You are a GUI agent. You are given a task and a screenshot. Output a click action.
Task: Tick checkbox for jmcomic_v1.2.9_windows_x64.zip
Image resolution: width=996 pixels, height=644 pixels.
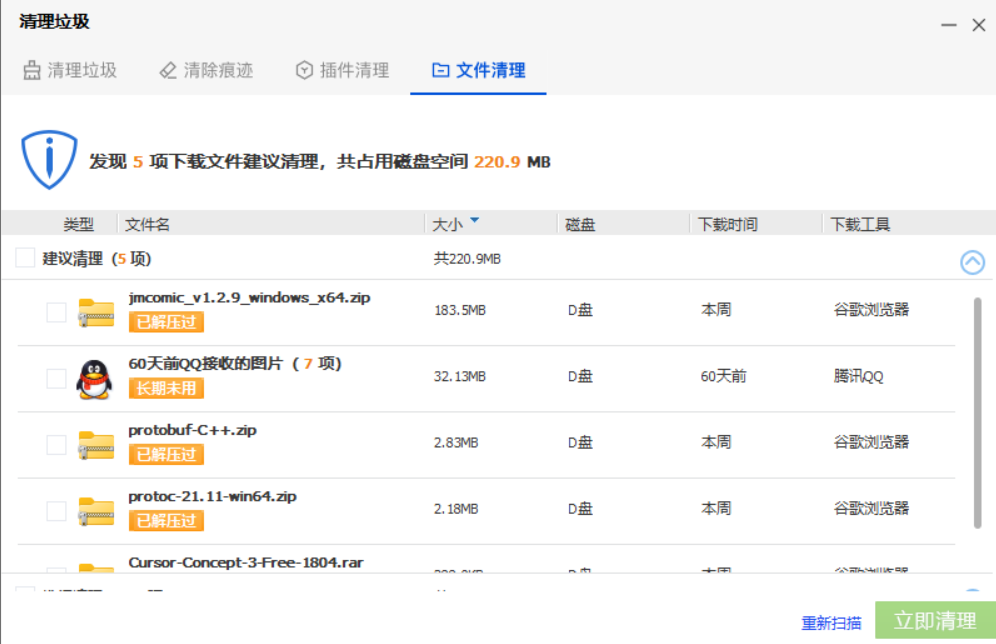point(57,312)
